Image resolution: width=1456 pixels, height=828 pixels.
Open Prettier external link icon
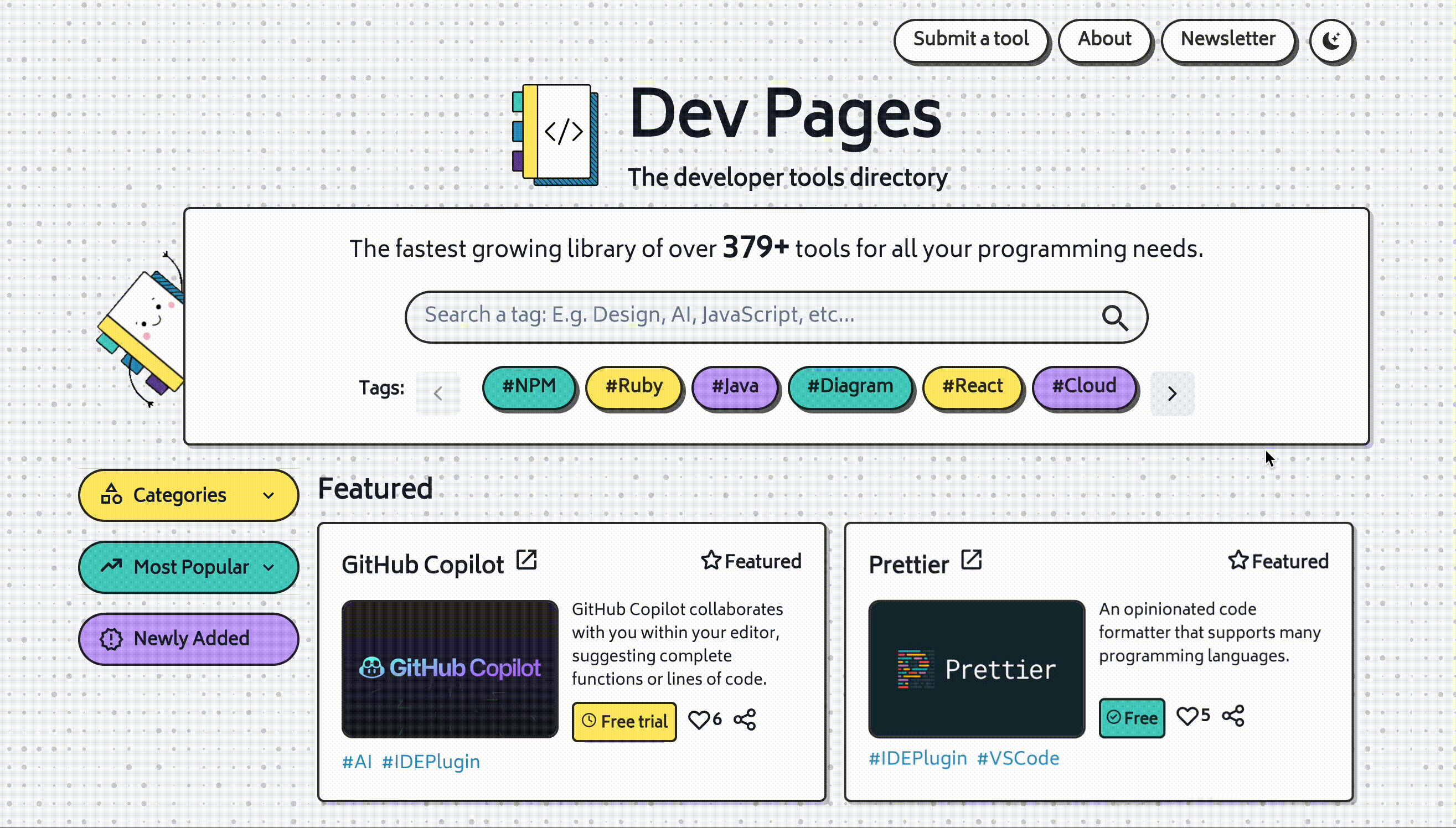pyautogui.click(x=972, y=560)
